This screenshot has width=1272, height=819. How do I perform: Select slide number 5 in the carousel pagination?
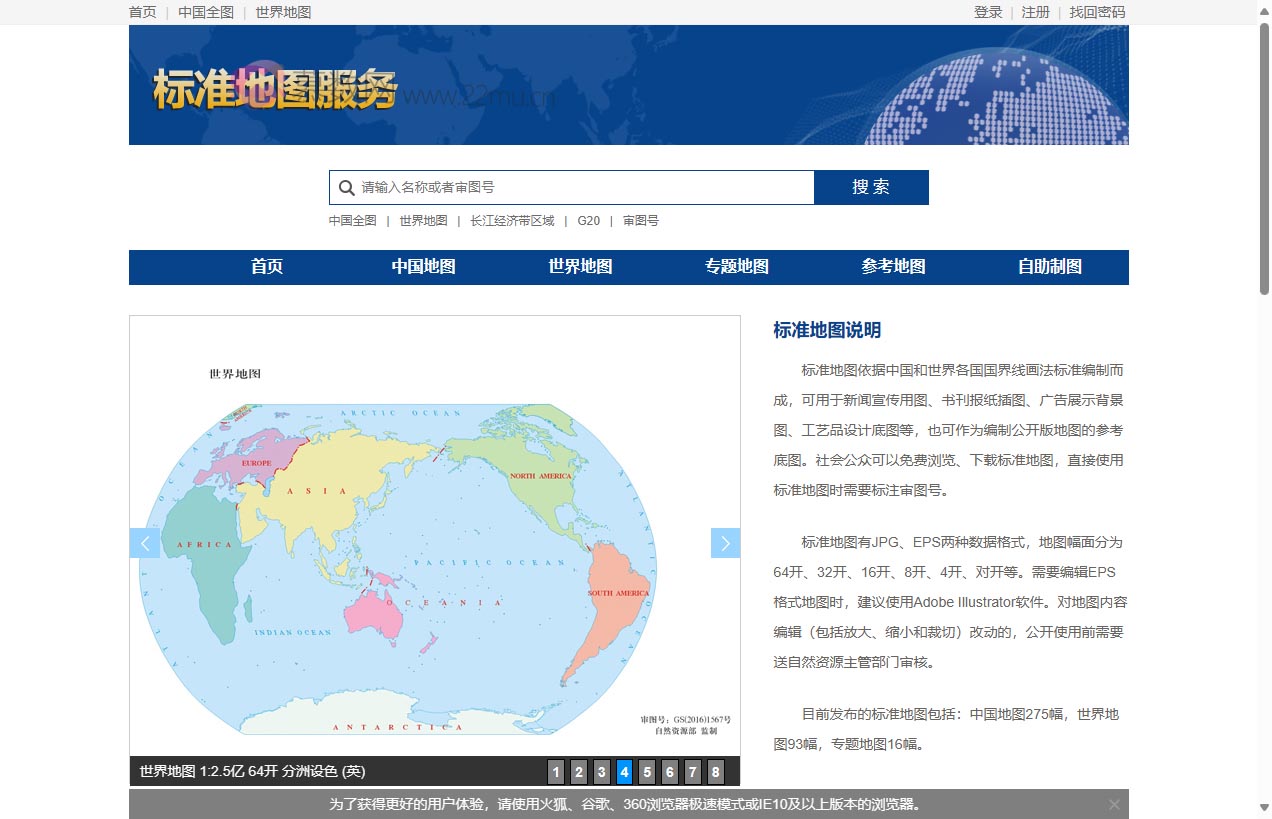[647, 772]
